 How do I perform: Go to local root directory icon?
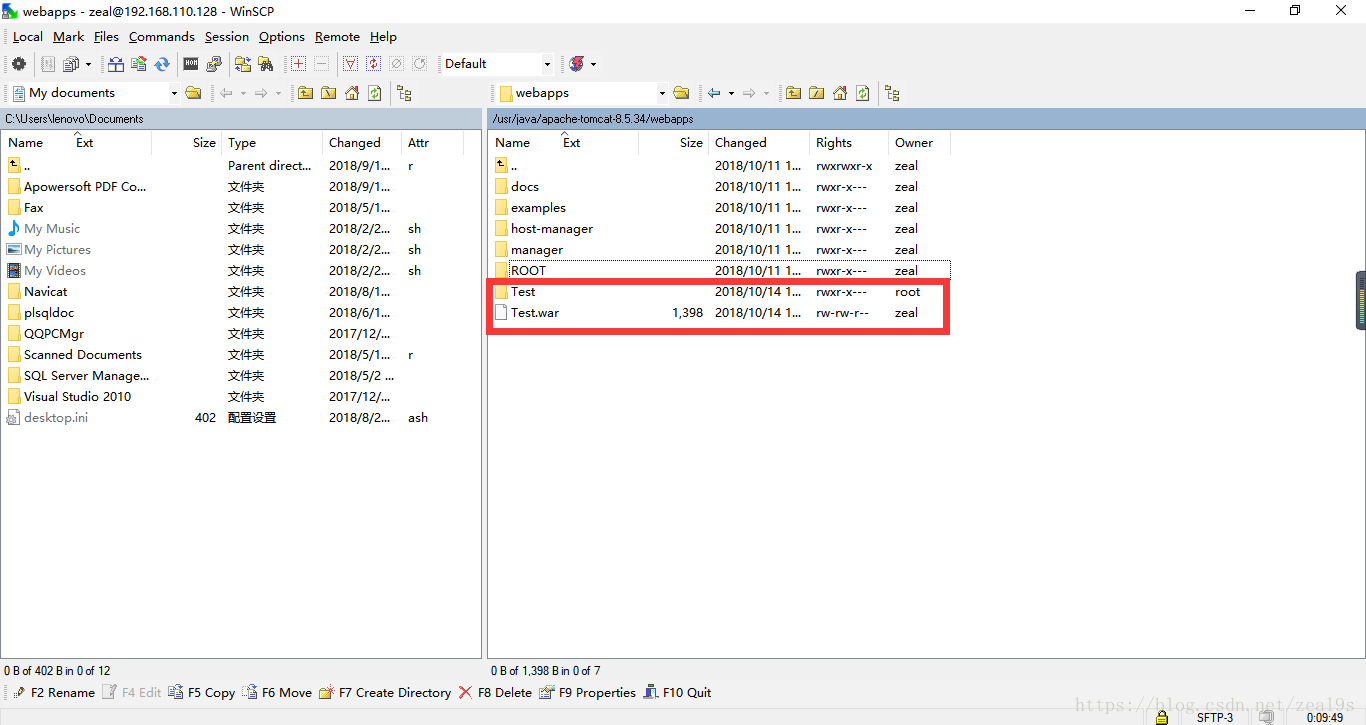click(328, 93)
